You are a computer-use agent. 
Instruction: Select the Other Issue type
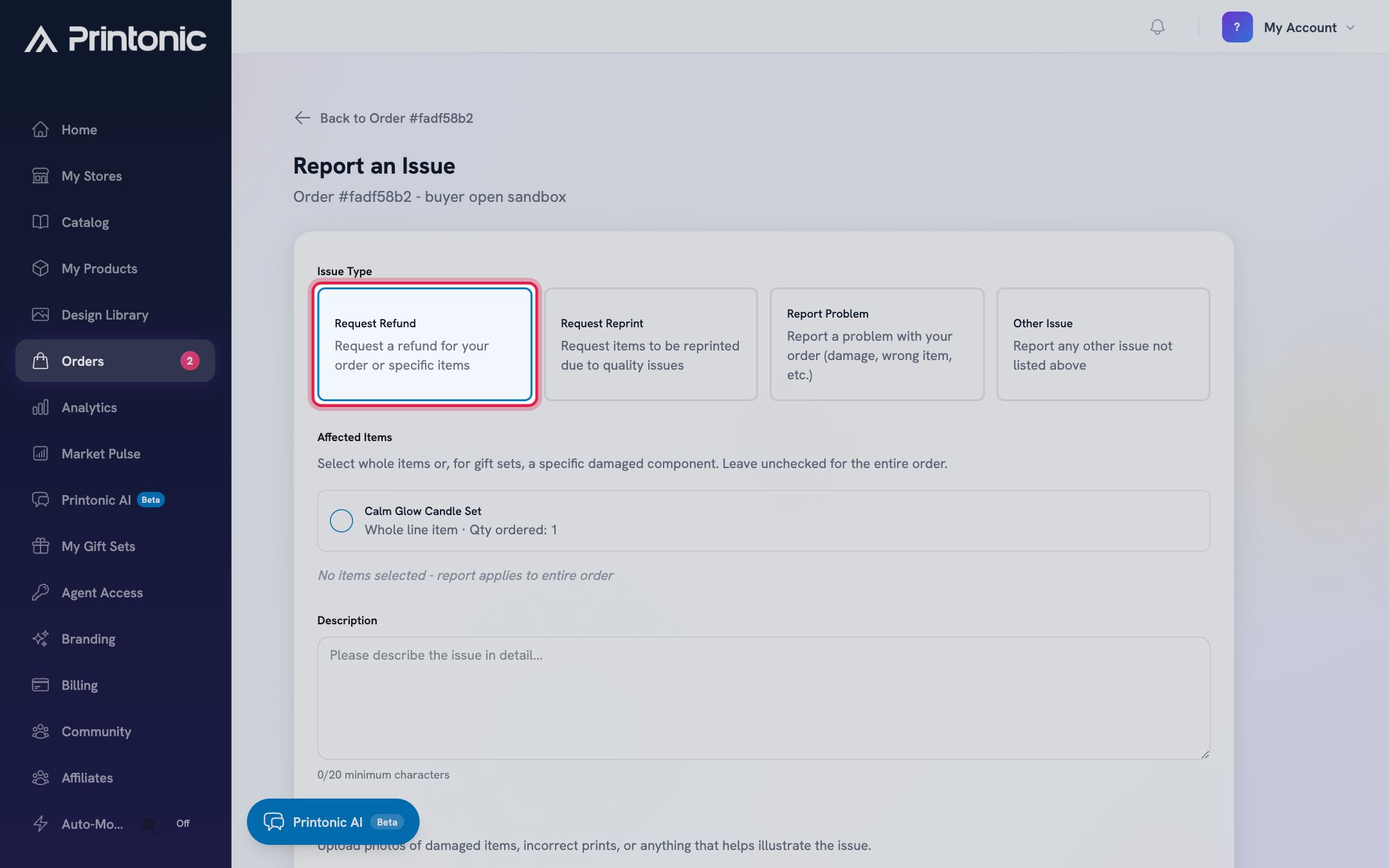(1103, 344)
